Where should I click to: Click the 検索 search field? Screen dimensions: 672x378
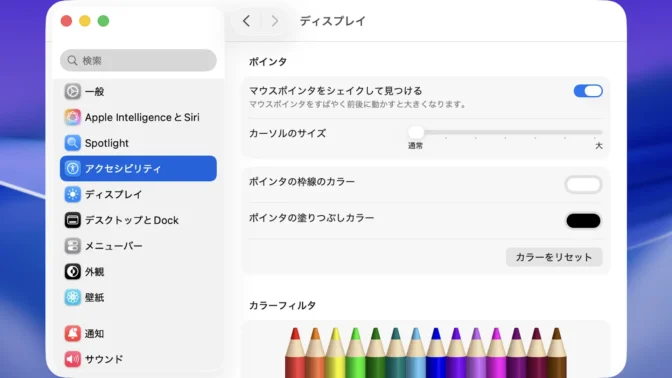coord(138,60)
